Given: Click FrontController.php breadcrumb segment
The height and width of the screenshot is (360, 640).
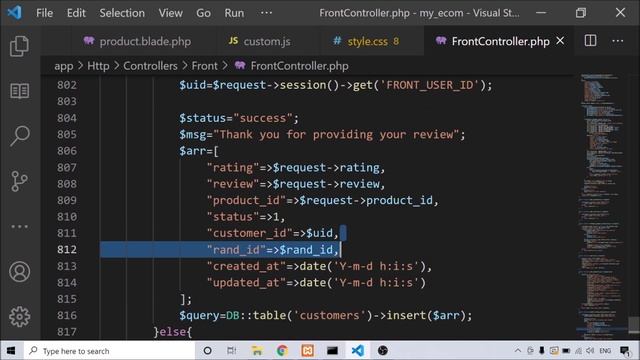Looking at the screenshot, I should click(x=292, y=66).
